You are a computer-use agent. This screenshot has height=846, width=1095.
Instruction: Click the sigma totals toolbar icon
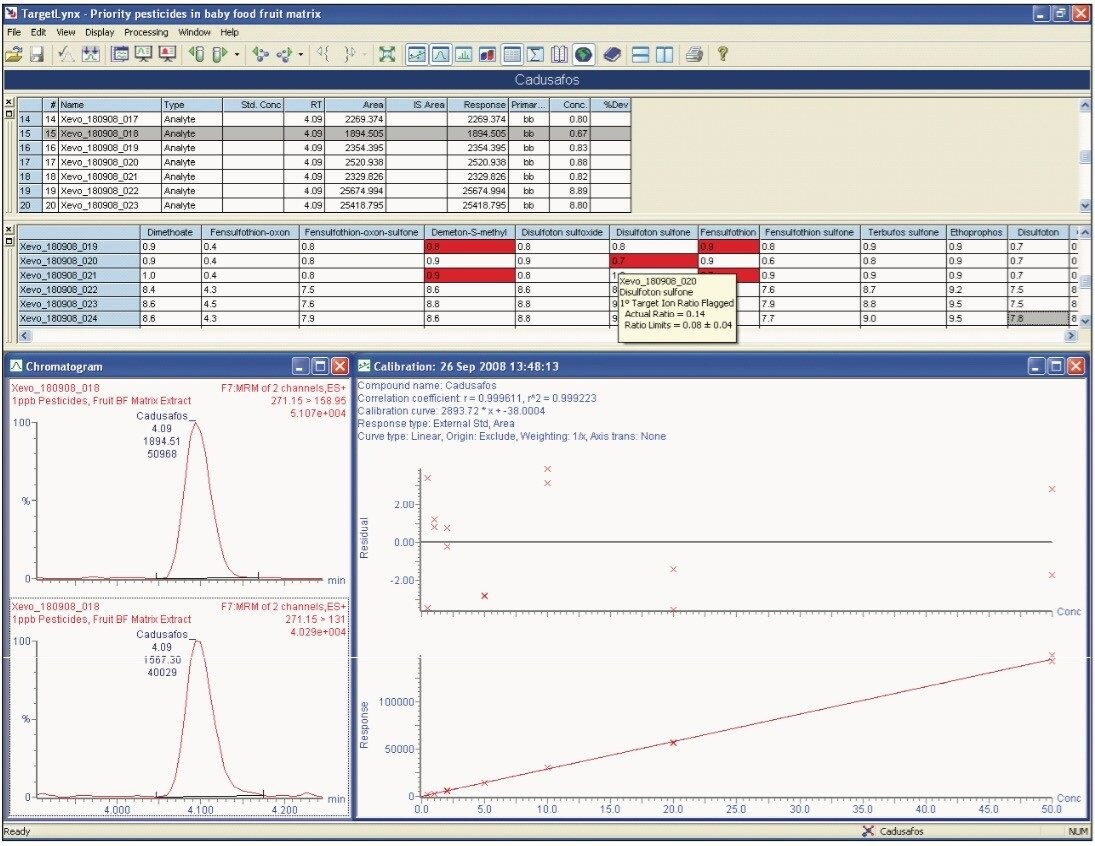[x=536, y=54]
